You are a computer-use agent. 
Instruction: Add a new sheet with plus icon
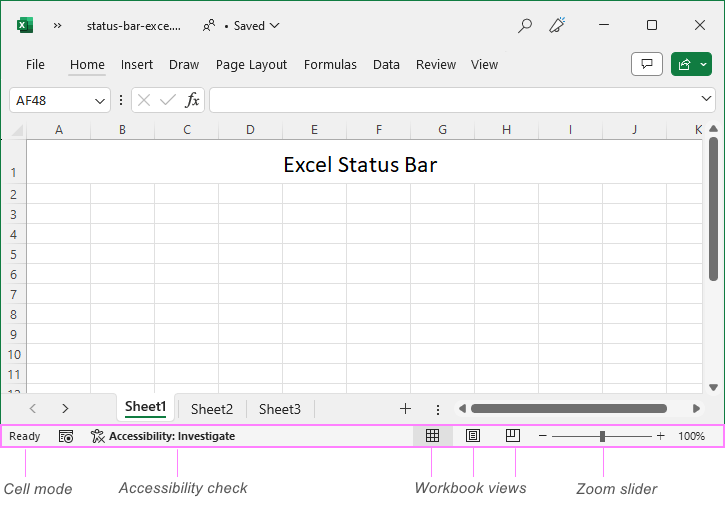coord(405,408)
